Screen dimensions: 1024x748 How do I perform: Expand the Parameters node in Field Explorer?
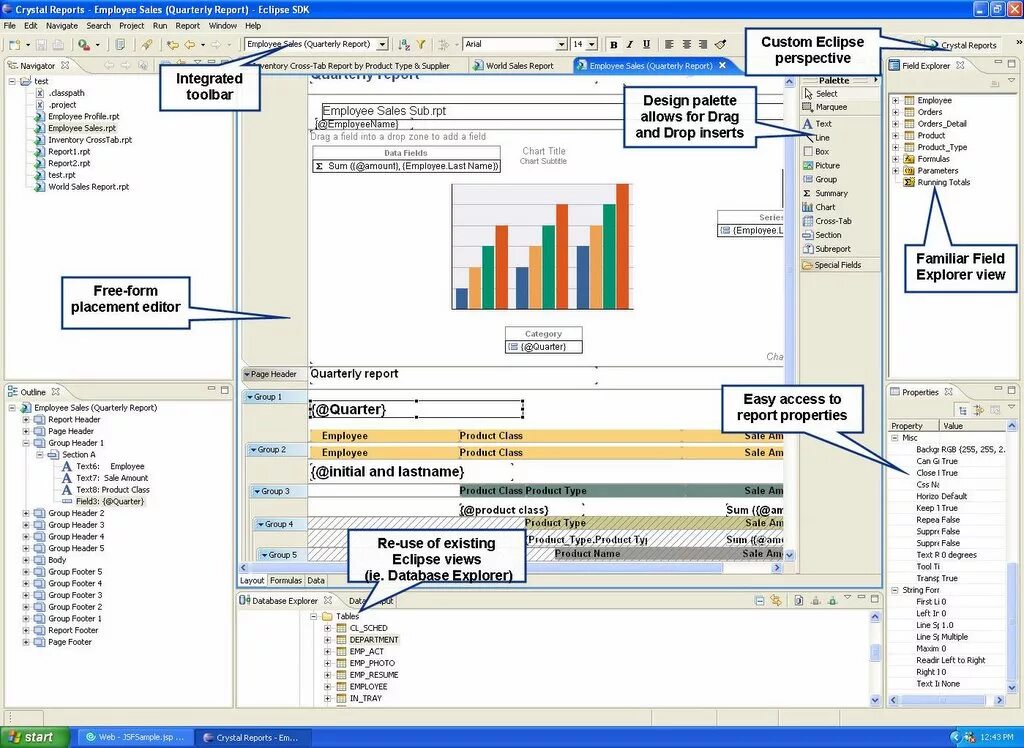coord(895,171)
